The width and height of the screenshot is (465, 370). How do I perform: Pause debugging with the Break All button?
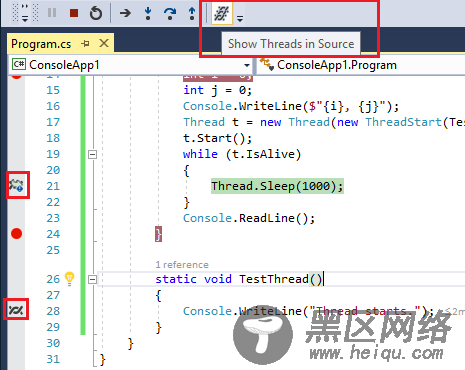pos(52,13)
